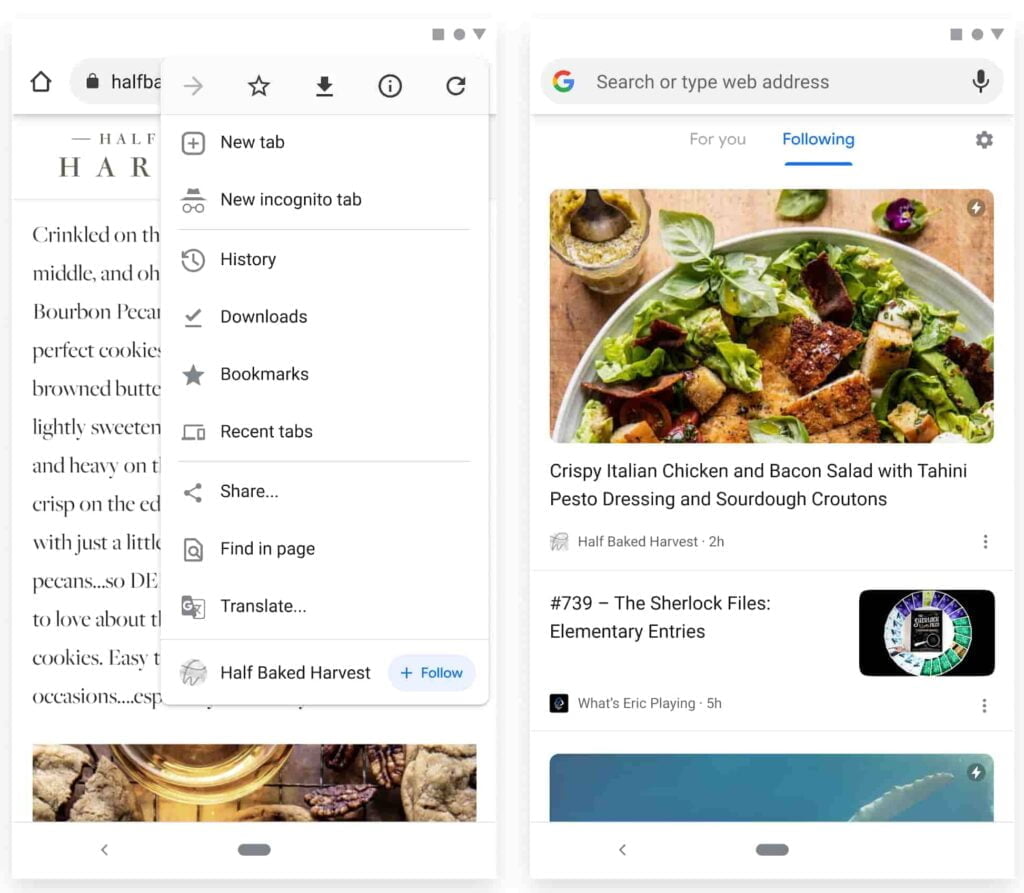The height and width of the screenshot is (893, 1024).
Task: Tap the home icon in left phone
Action: click(40, 82)
